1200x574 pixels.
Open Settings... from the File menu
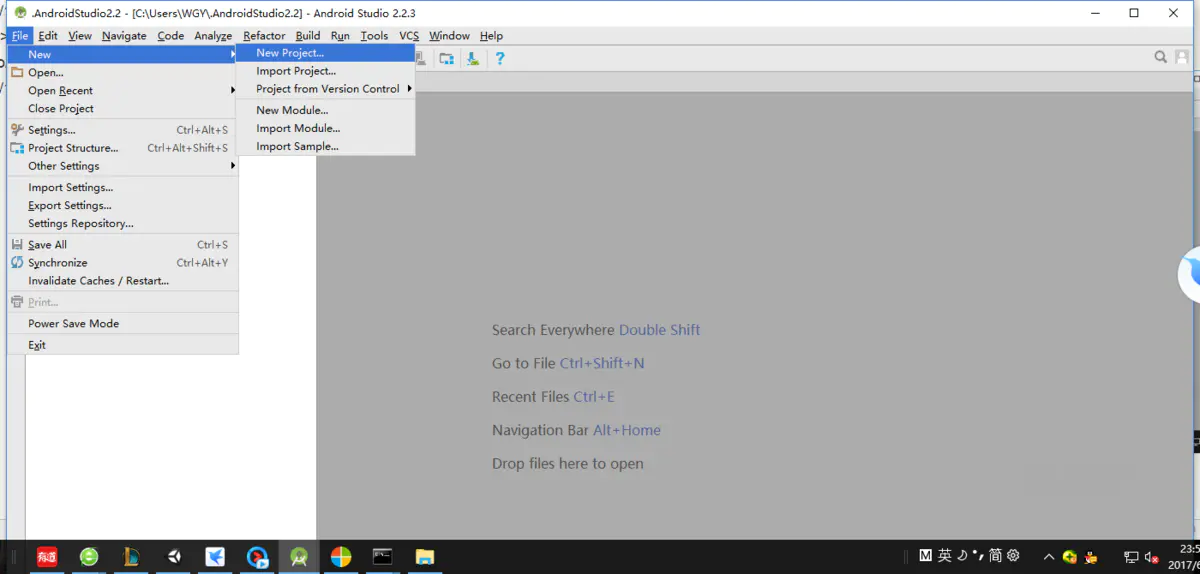(123, 130)
